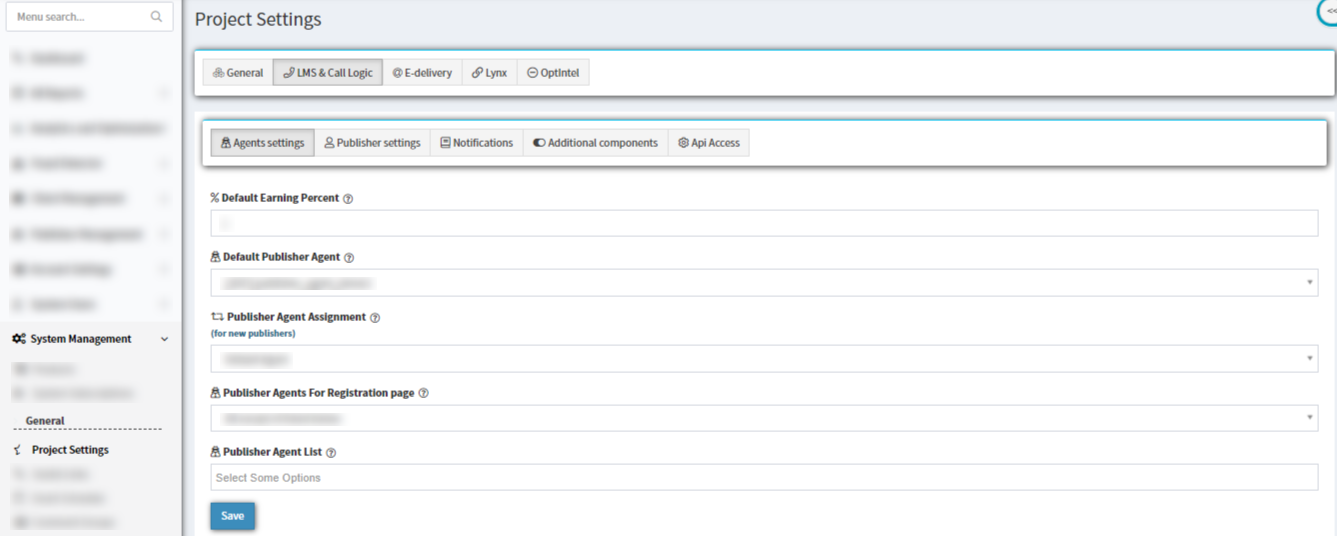The image size is (1337, 536).
Task: Click help icon next to Default Publisher Agent
Action: pyautogui.click(x=349, y=258)
